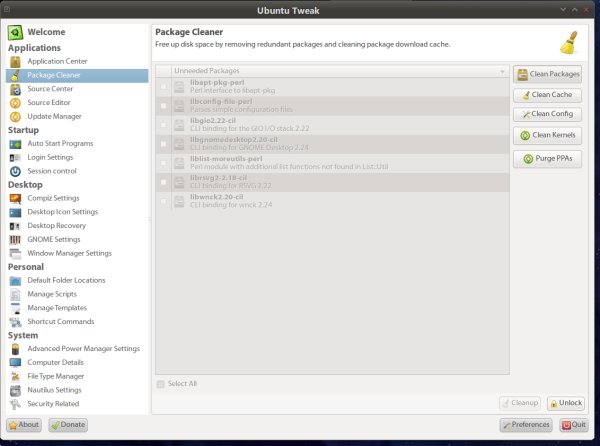The width and height of the screenshot is (600, 446).
Task: Click the Package Cleaner broom icon in sidebar
Action: coord(15,75)
